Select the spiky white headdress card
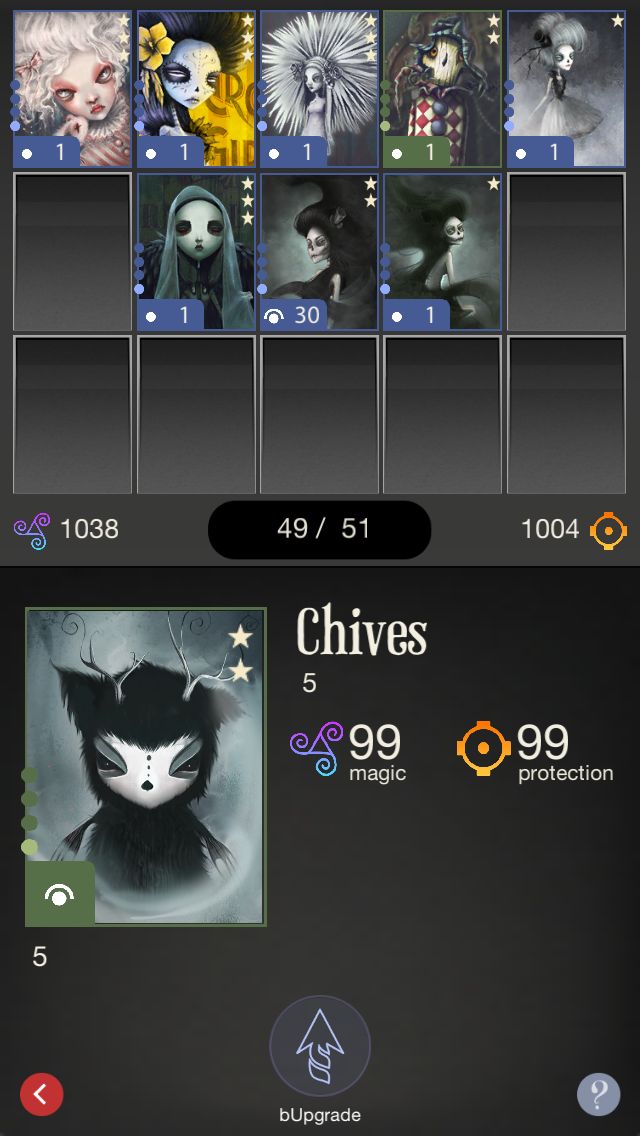The height and width of the screenshot is (1136, 640). (x=319, y=89)
